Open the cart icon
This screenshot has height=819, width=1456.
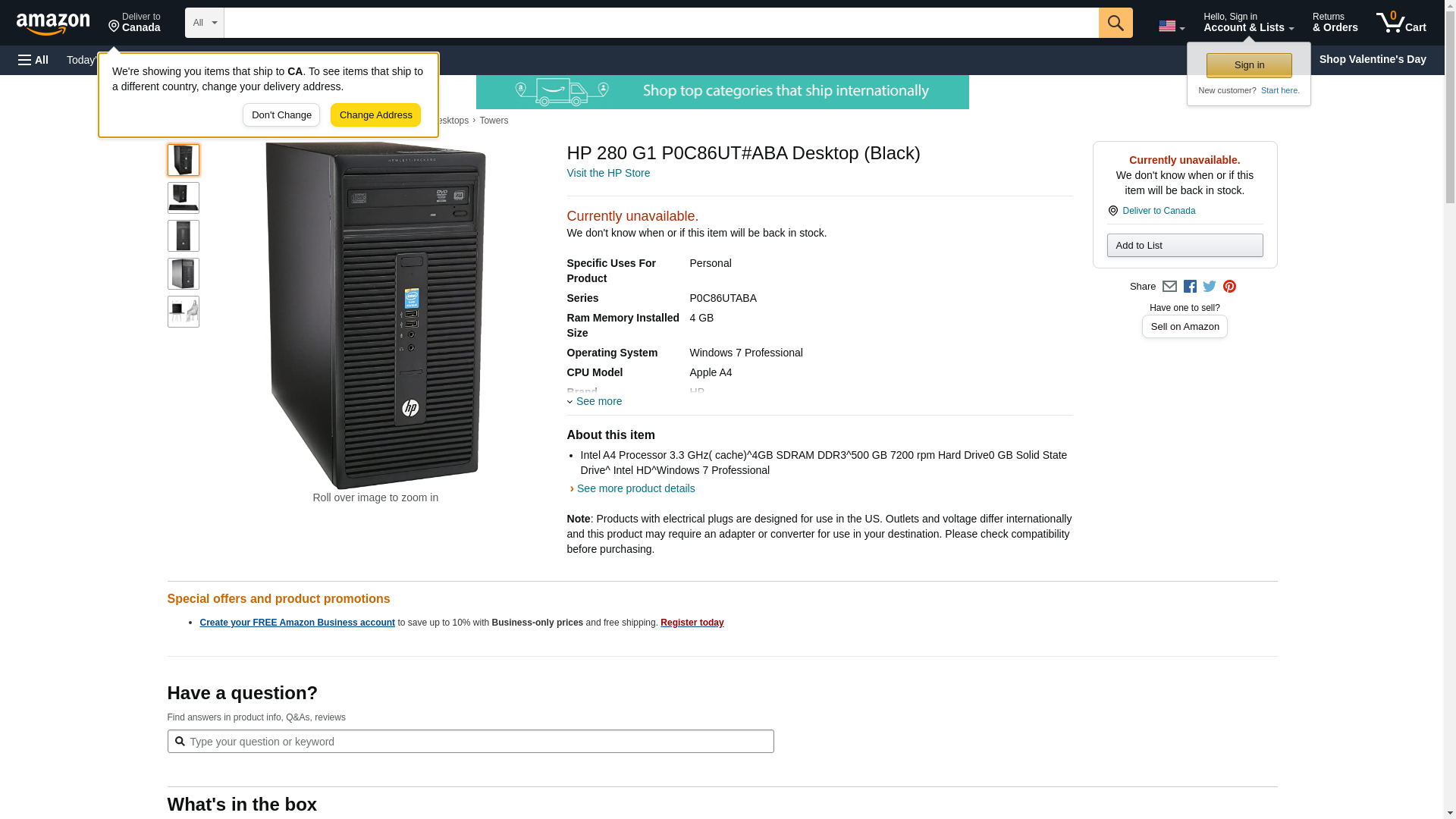(1401, 23)
